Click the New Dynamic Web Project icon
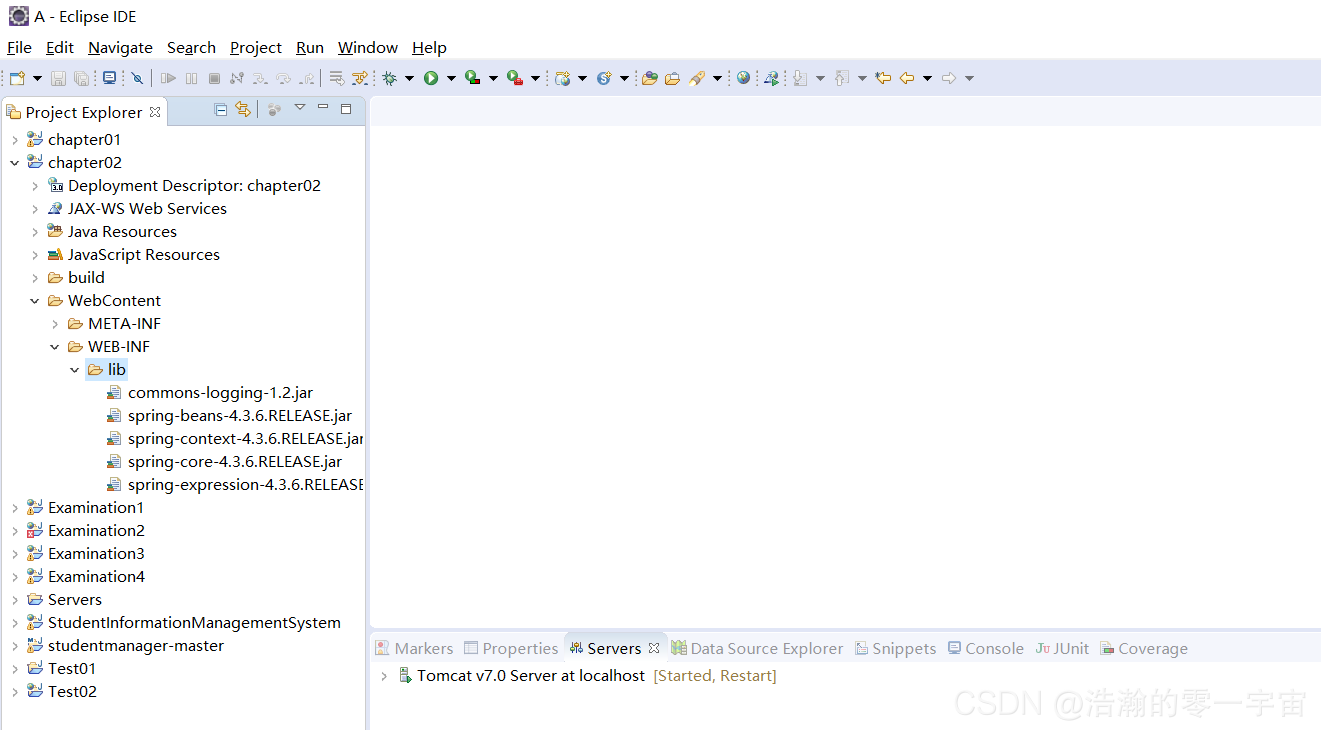This screenshot has width=1321, height=730. (563, 78)
